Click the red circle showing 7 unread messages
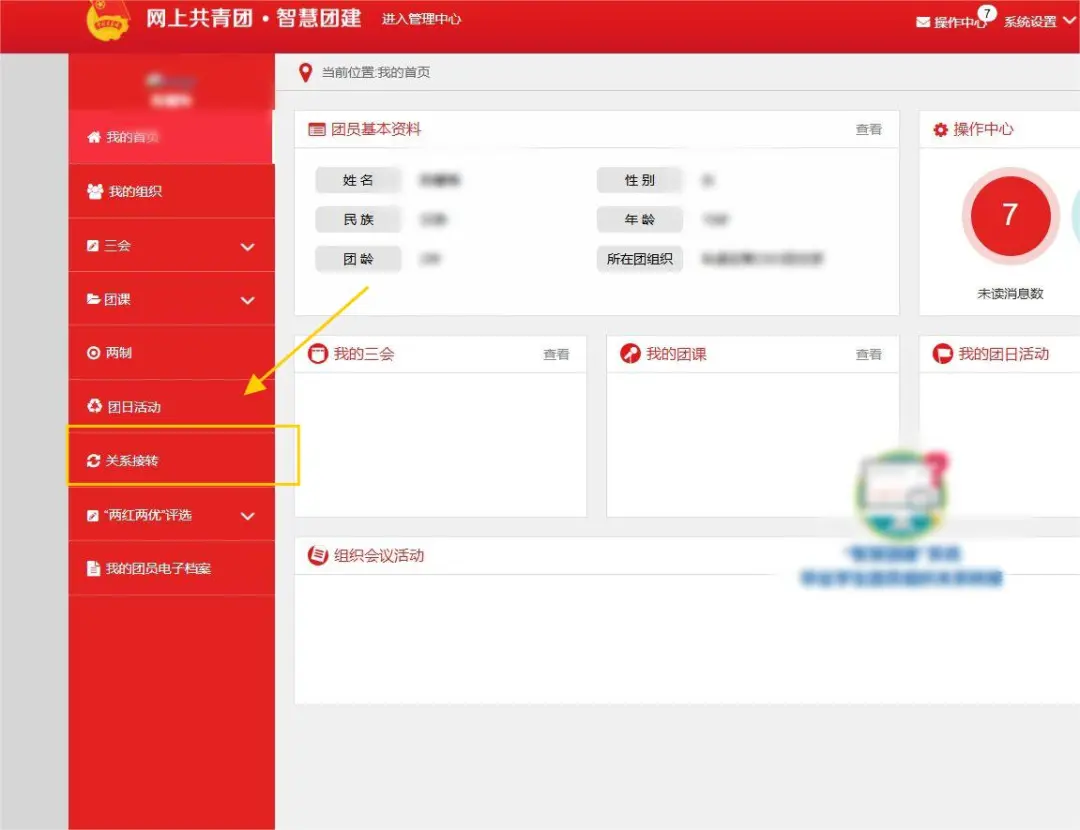1080x830 pixels. tap(1010, 216)
